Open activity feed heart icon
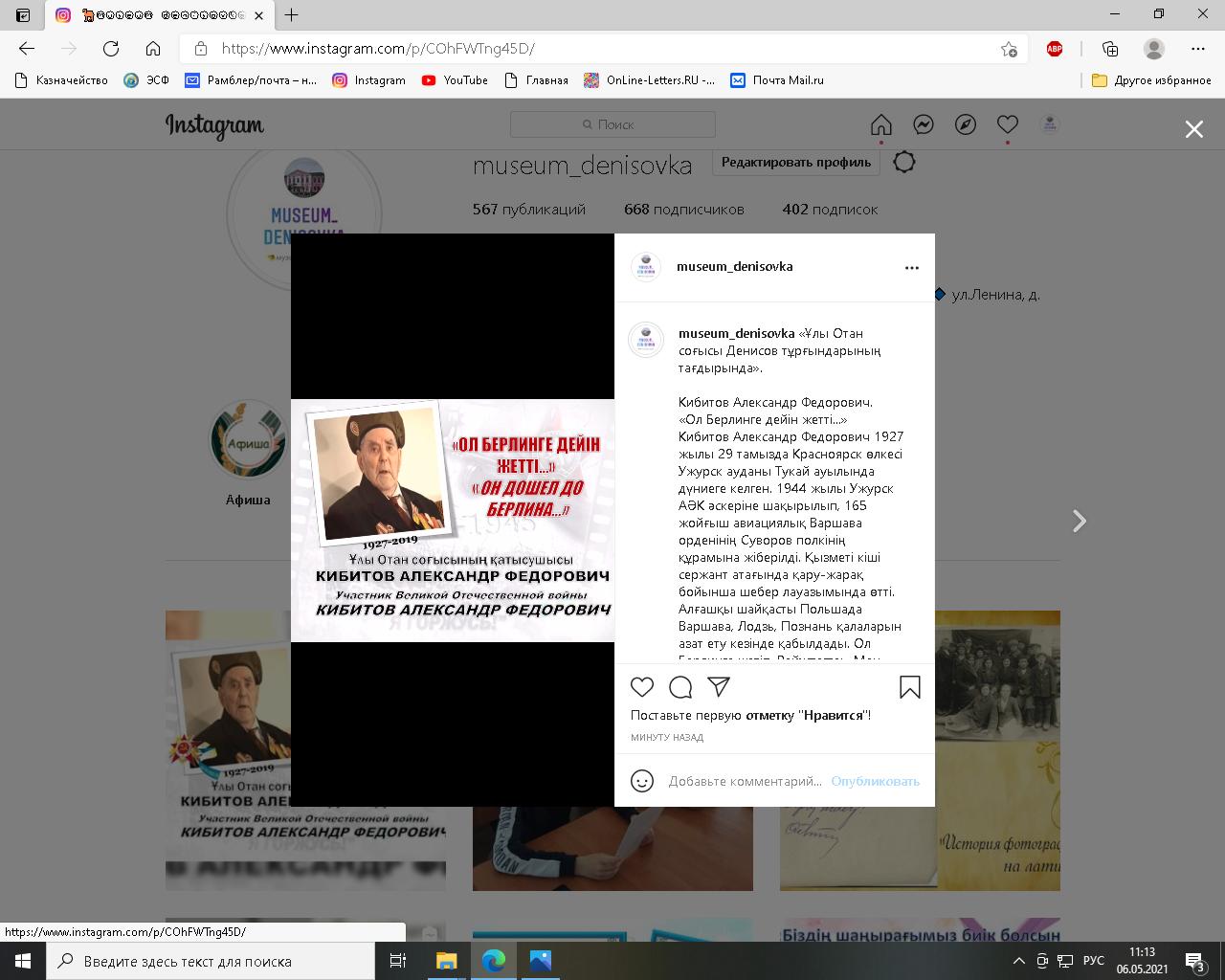 (1008, 124)
